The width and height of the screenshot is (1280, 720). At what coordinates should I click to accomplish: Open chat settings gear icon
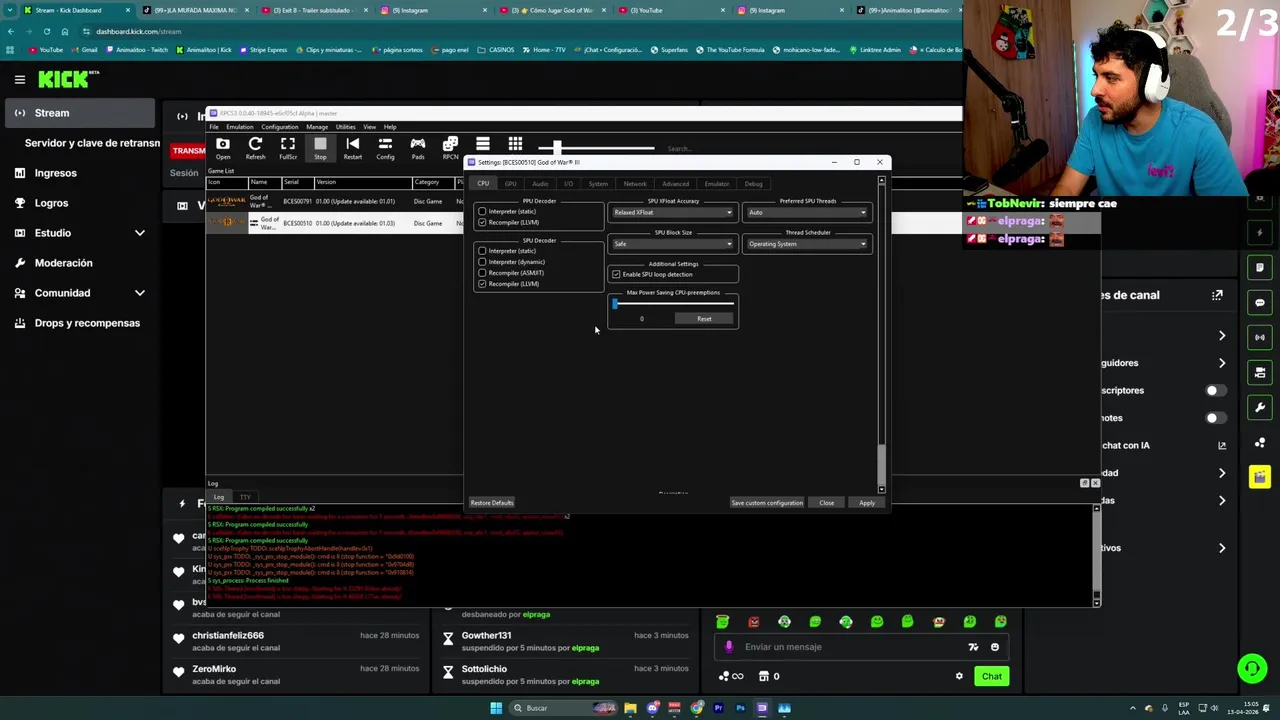point(959,676)
